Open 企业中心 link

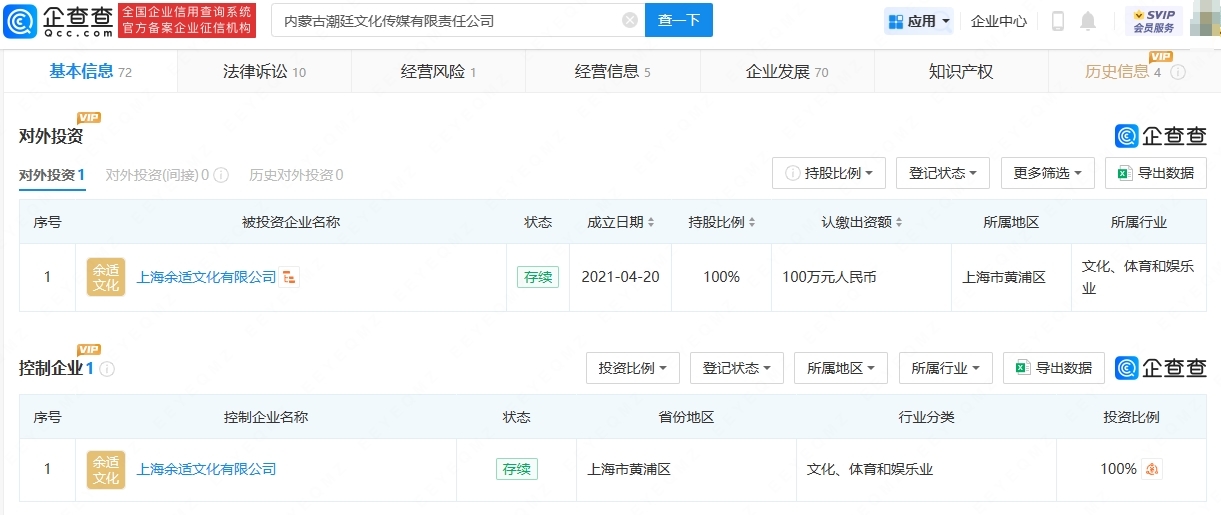(x=998, y=20)
